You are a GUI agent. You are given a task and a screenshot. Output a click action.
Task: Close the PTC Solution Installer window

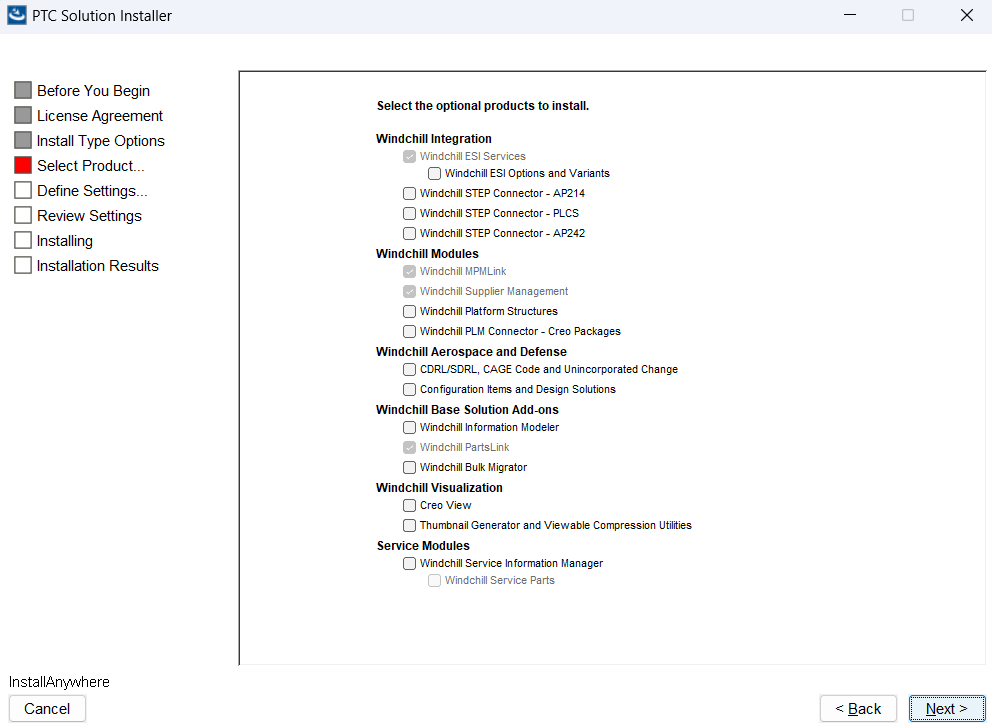pyautogui.click(x=967, y=15)
